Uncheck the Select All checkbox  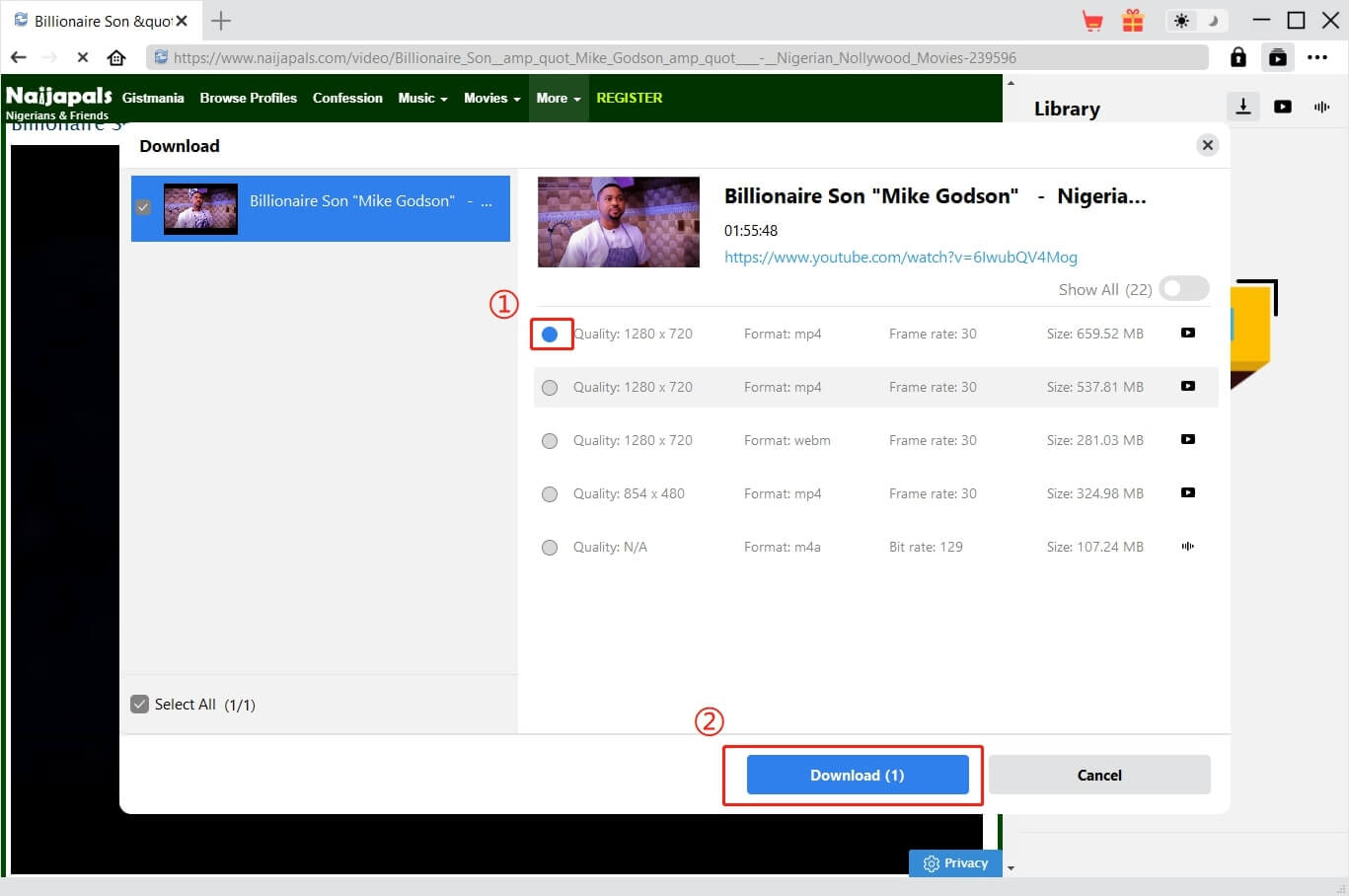140,705
